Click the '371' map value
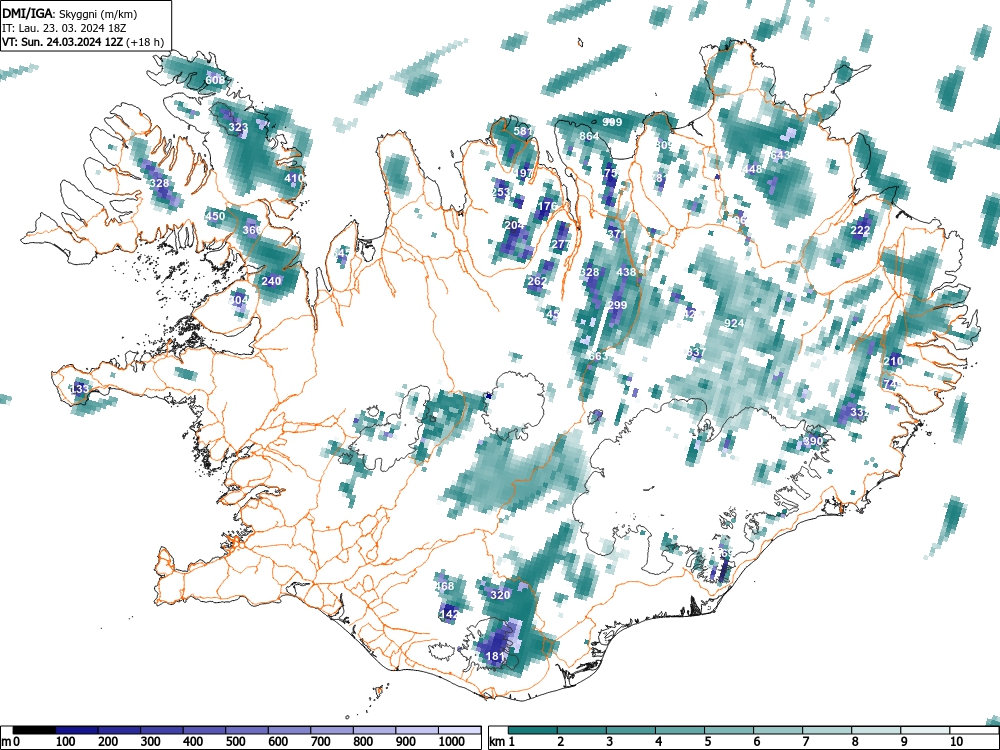Viewport: 1000px width, 750px height. [x=616, y=234]
